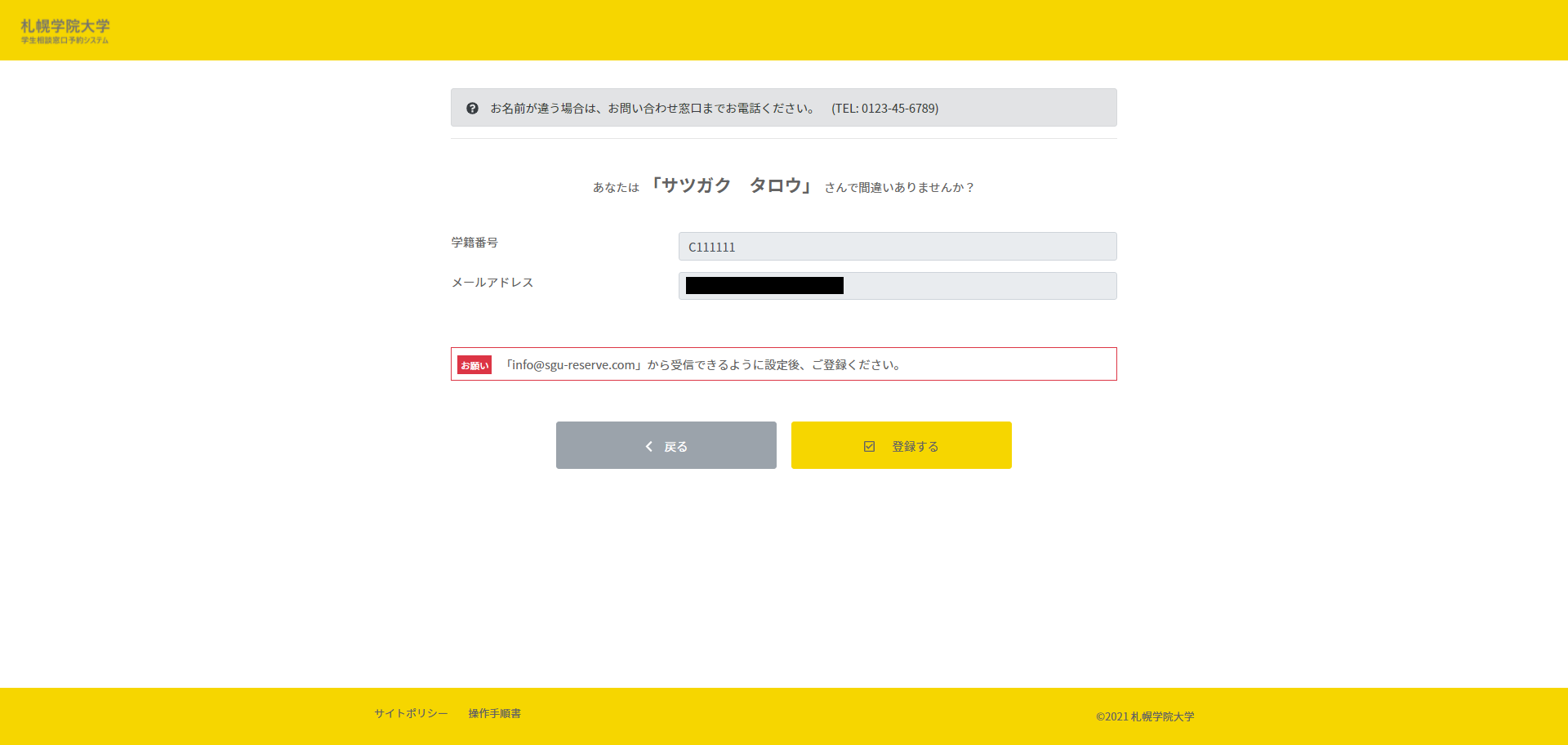Click the redacted メールアドレス field
1568x745 pixels.
coord(897,285)
